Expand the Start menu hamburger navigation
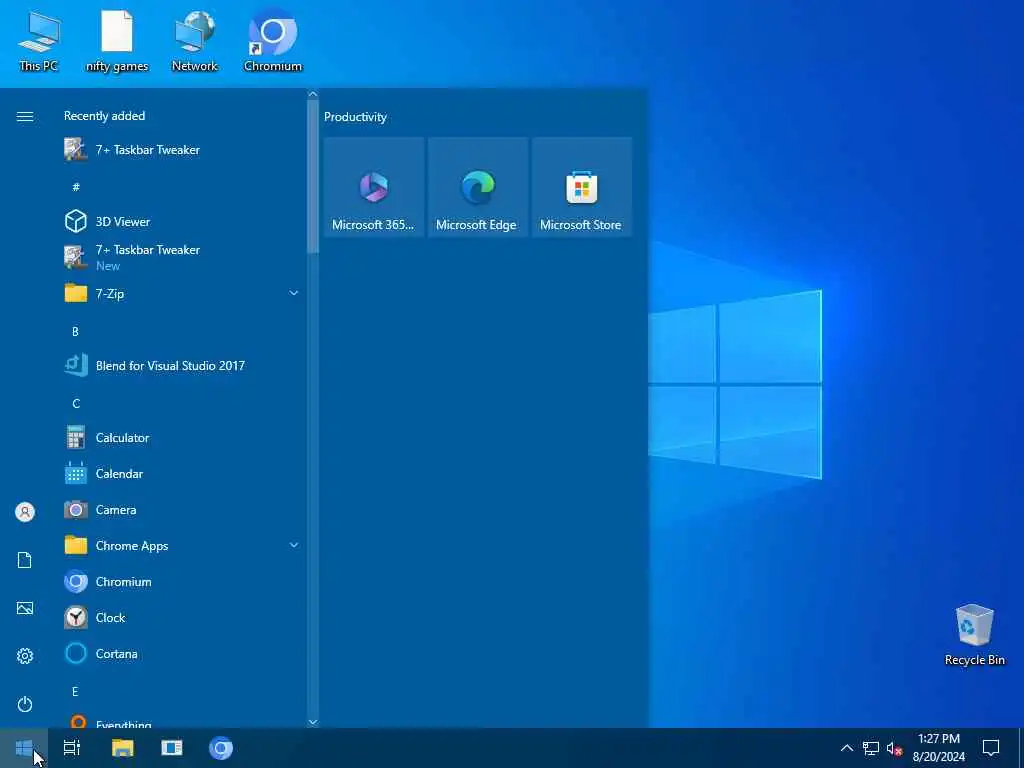 point(25,116)
